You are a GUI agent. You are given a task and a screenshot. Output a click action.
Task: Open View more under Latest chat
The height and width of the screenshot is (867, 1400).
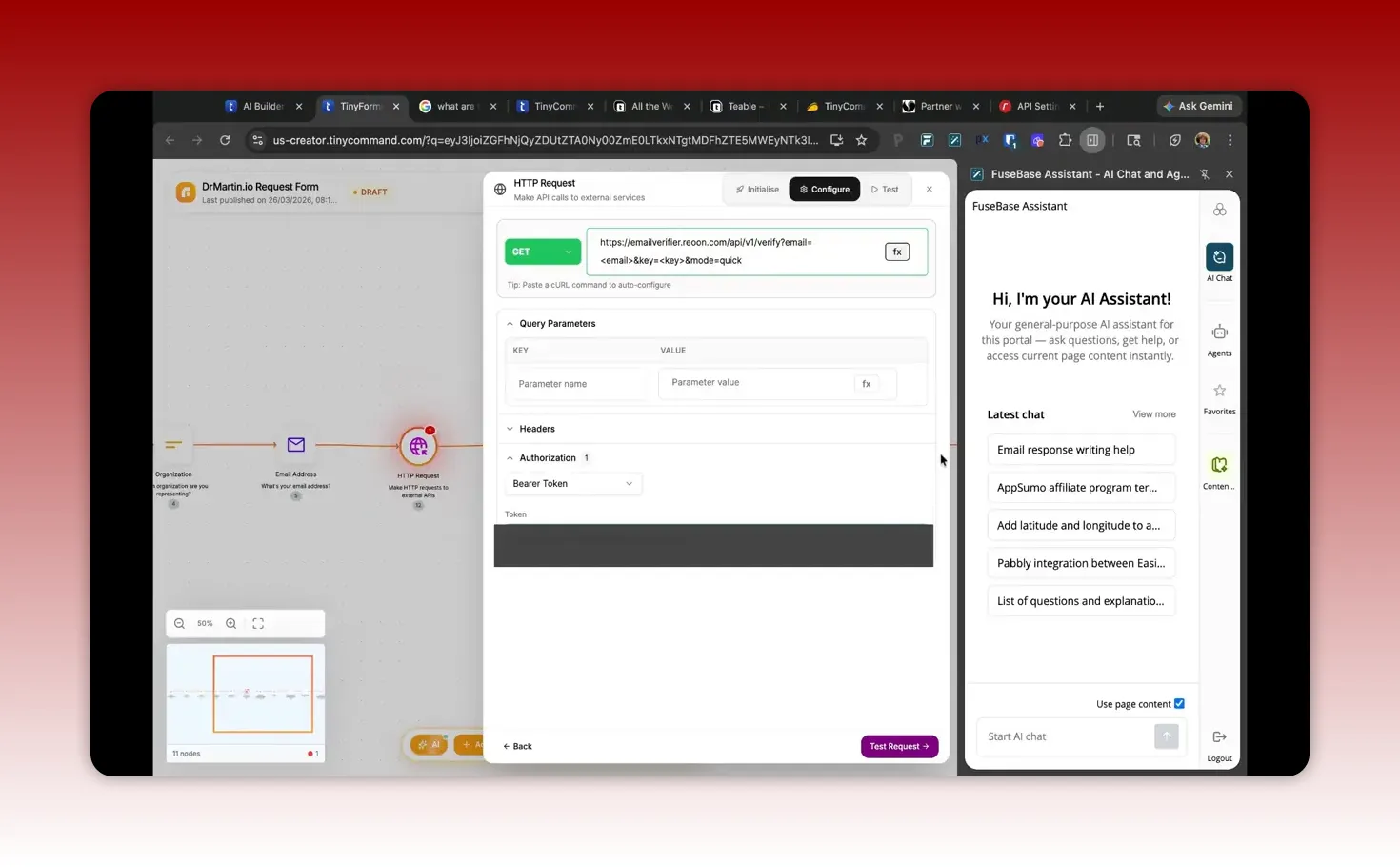[1153, 413]
